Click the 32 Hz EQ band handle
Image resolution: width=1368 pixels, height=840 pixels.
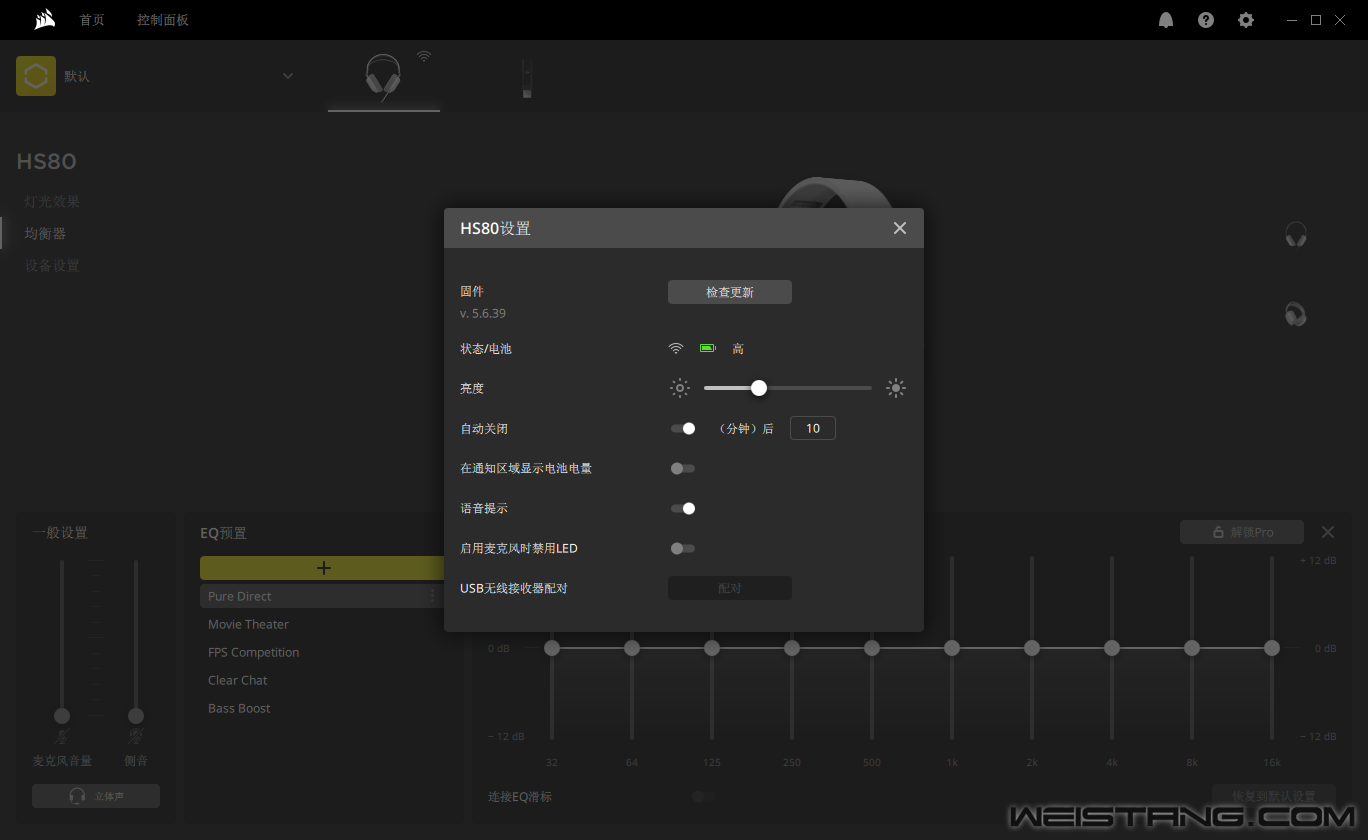[552, 648]
